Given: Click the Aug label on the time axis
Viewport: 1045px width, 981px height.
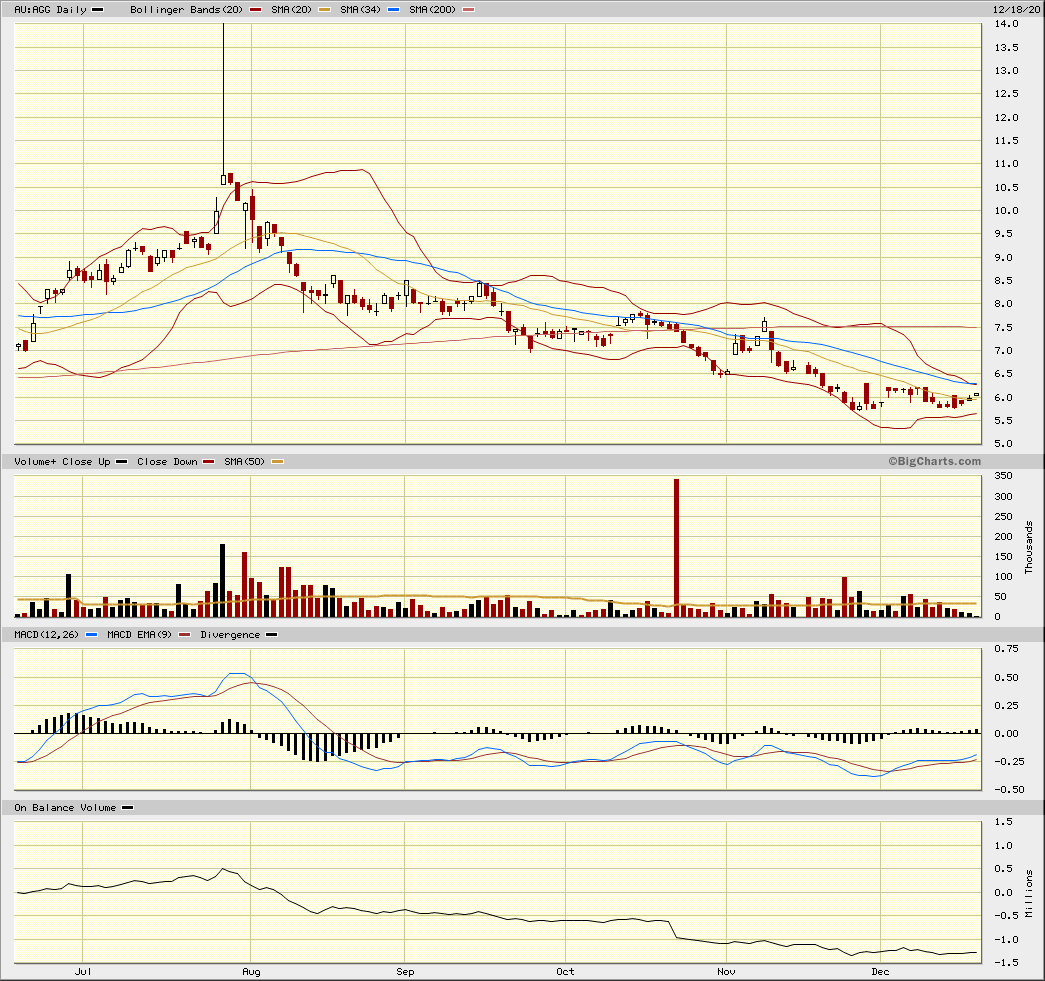Looking at the screenshot, I should 251,972.
